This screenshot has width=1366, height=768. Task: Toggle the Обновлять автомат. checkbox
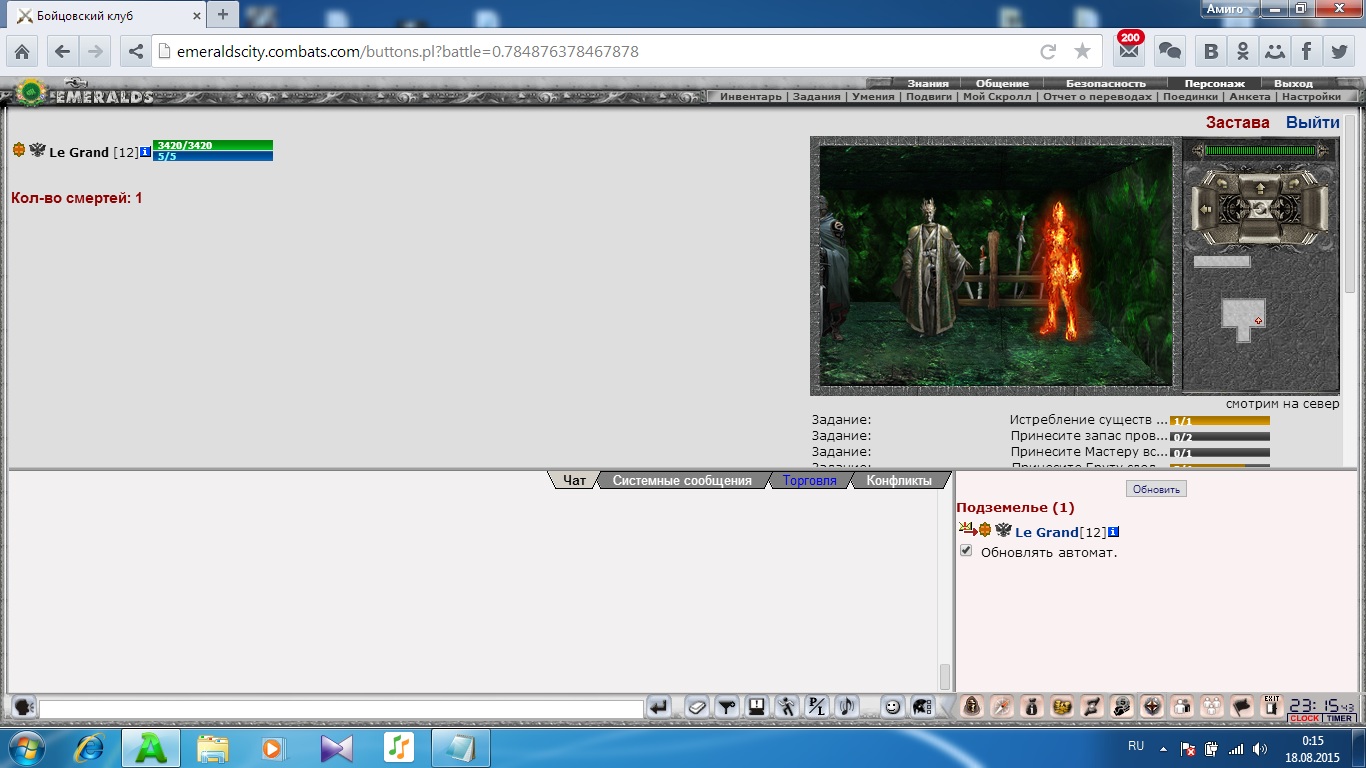pyautogui.click(x=966, y=551)
